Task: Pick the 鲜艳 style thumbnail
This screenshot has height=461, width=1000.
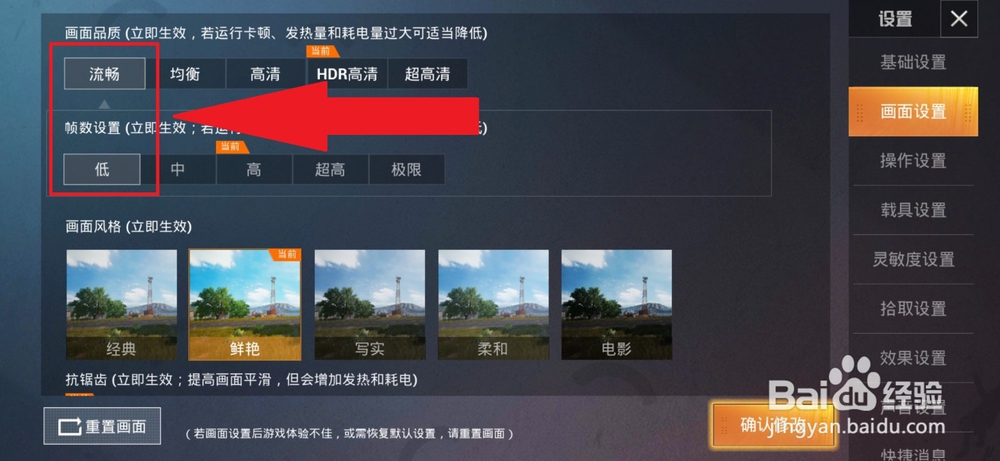Action: (x=245, y=305)
